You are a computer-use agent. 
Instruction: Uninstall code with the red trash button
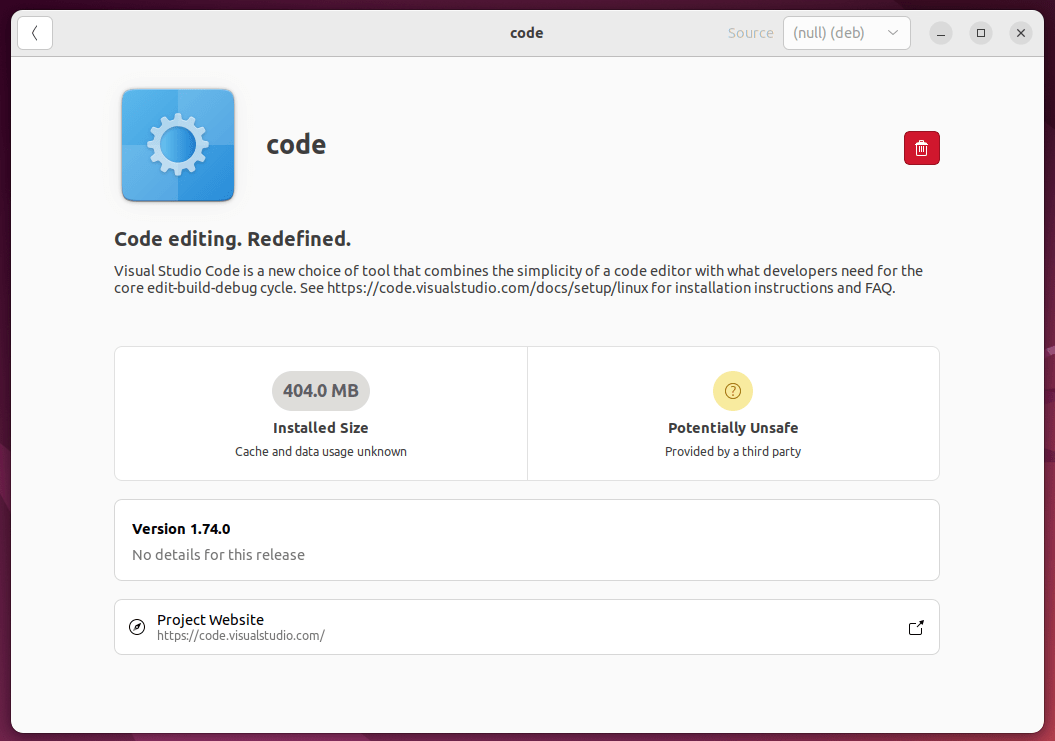point(921,148)
